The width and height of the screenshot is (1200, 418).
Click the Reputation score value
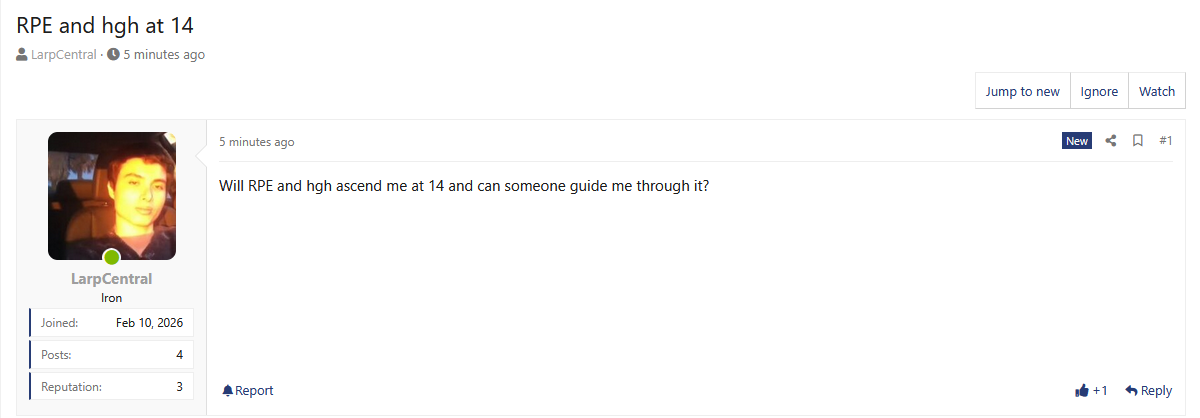pyautogui.click(x=179, y=386)
